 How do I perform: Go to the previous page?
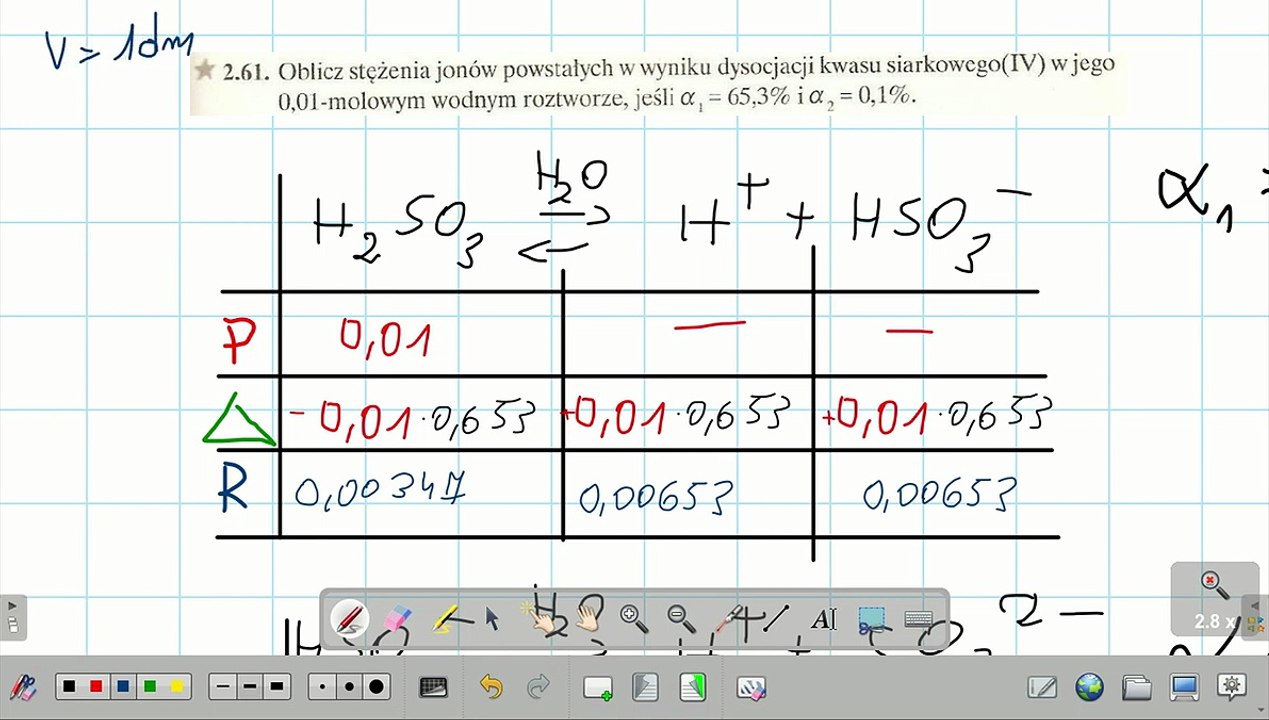tap(644, 687)
